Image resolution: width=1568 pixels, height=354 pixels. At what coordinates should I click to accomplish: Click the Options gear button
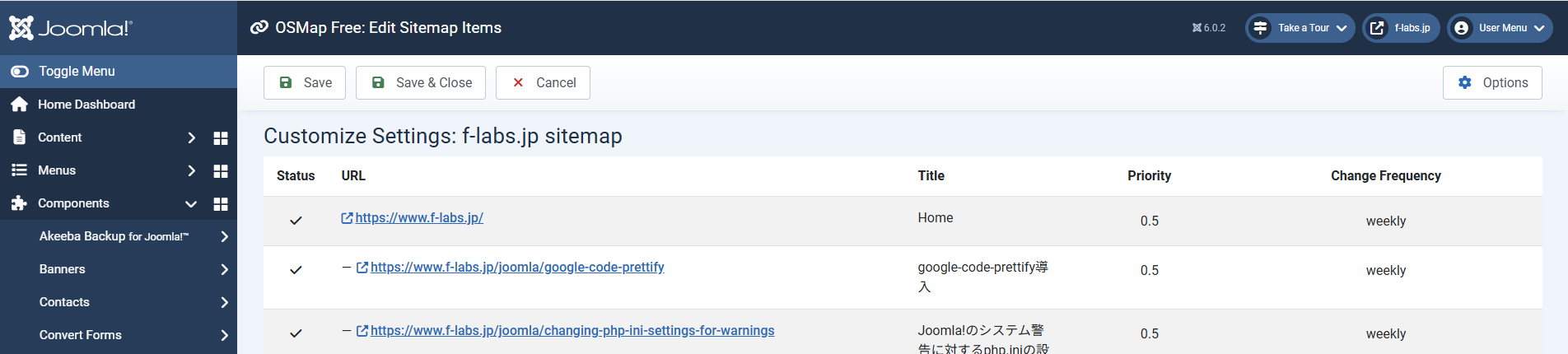coord(1491,82)
